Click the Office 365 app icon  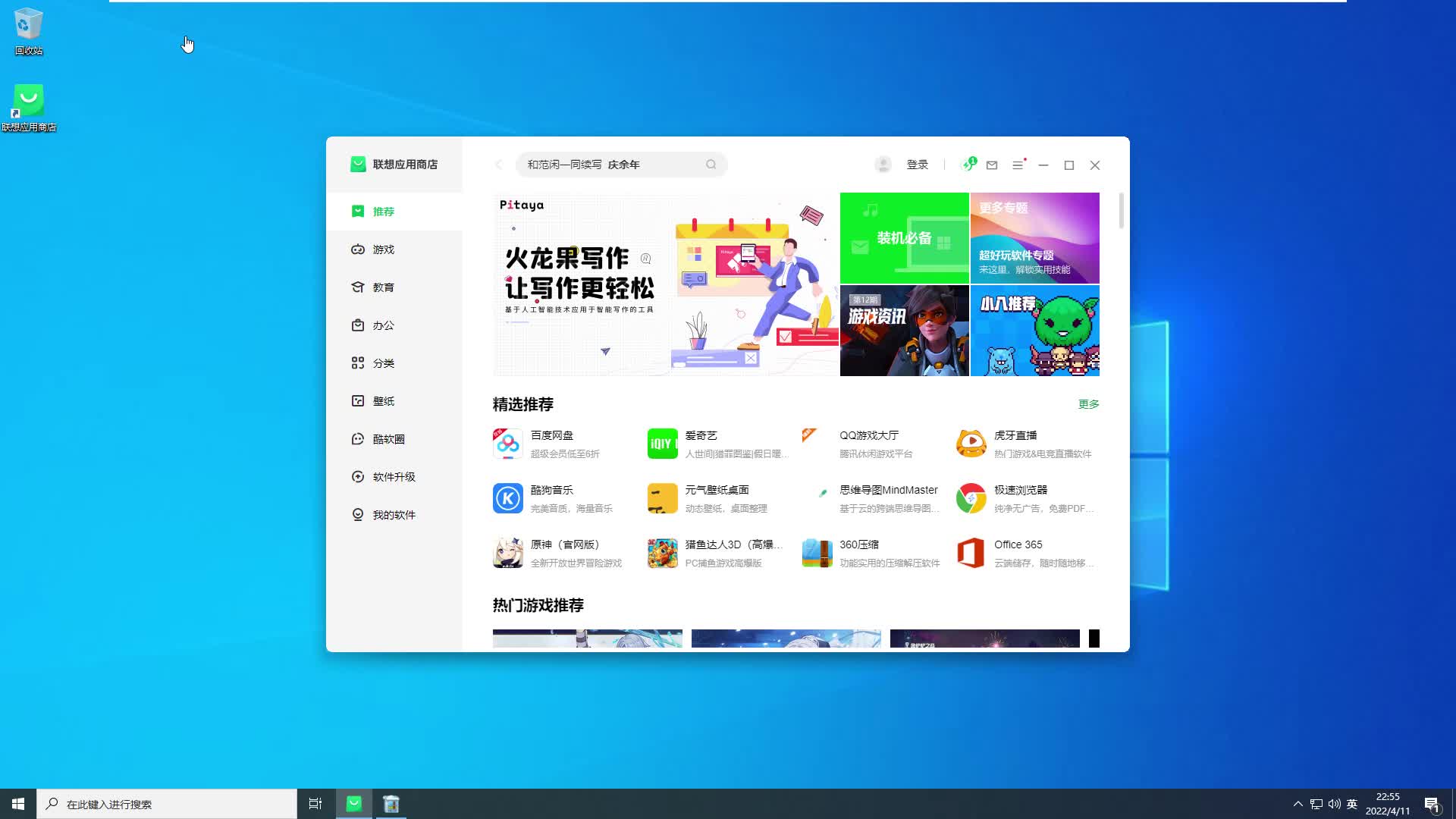971,553
